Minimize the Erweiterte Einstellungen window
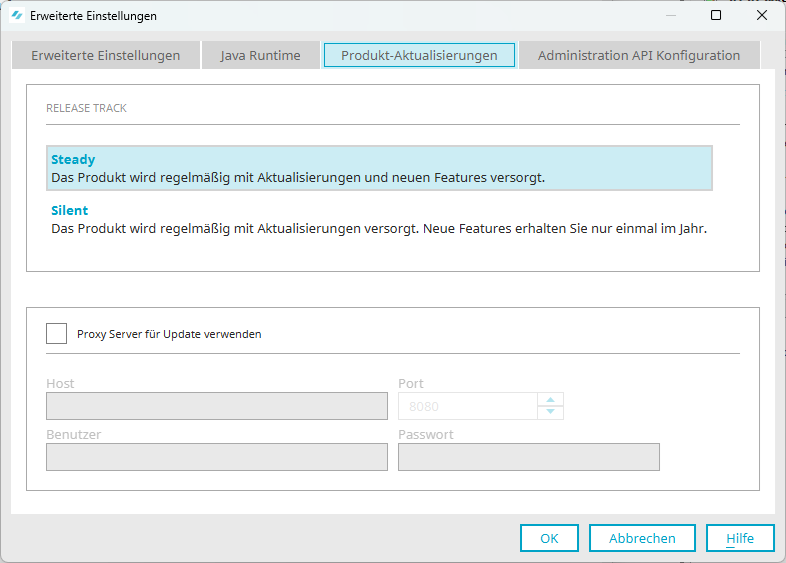Viewport: 786px width, 563px height. click(669, 16)
